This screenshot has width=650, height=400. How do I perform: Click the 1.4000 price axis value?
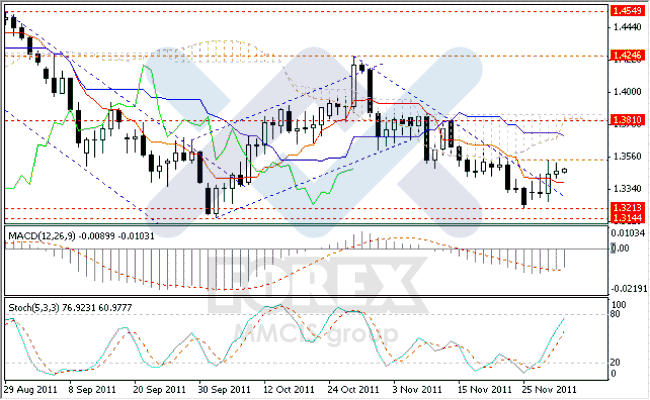click(x=627, y=92)
